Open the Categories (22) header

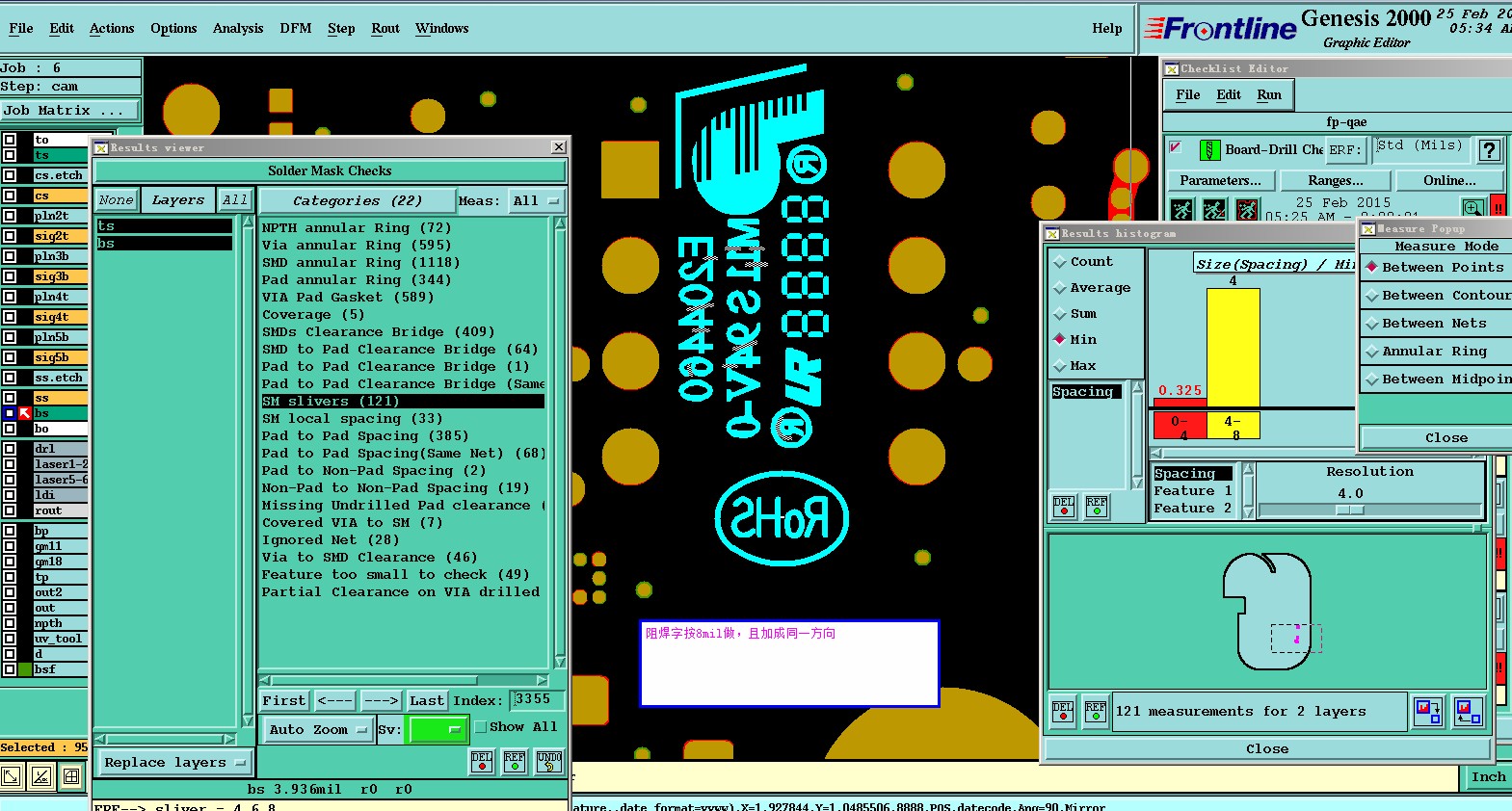(358, 201)
